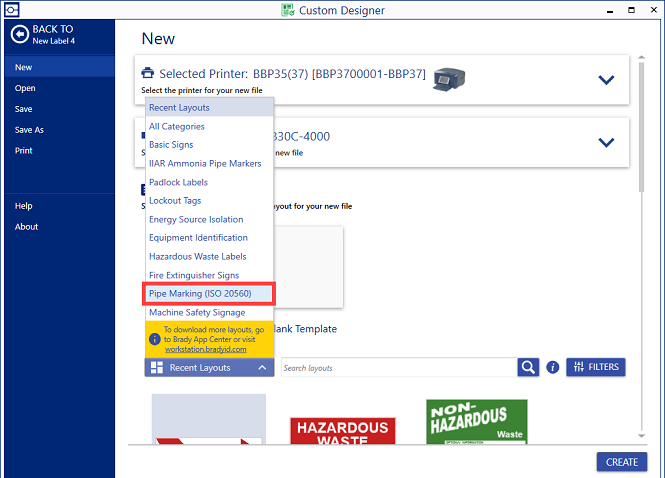Viewport: 665px width, 478px height.
Task: Choose Machine Safety Signage category
Action: click(210, 312)
